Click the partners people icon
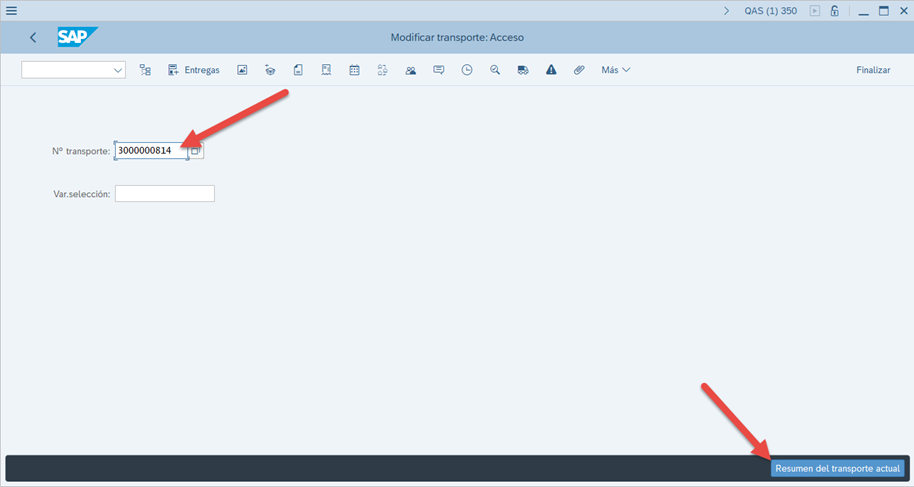The image size is (914, 487). (x=411, y=70)
